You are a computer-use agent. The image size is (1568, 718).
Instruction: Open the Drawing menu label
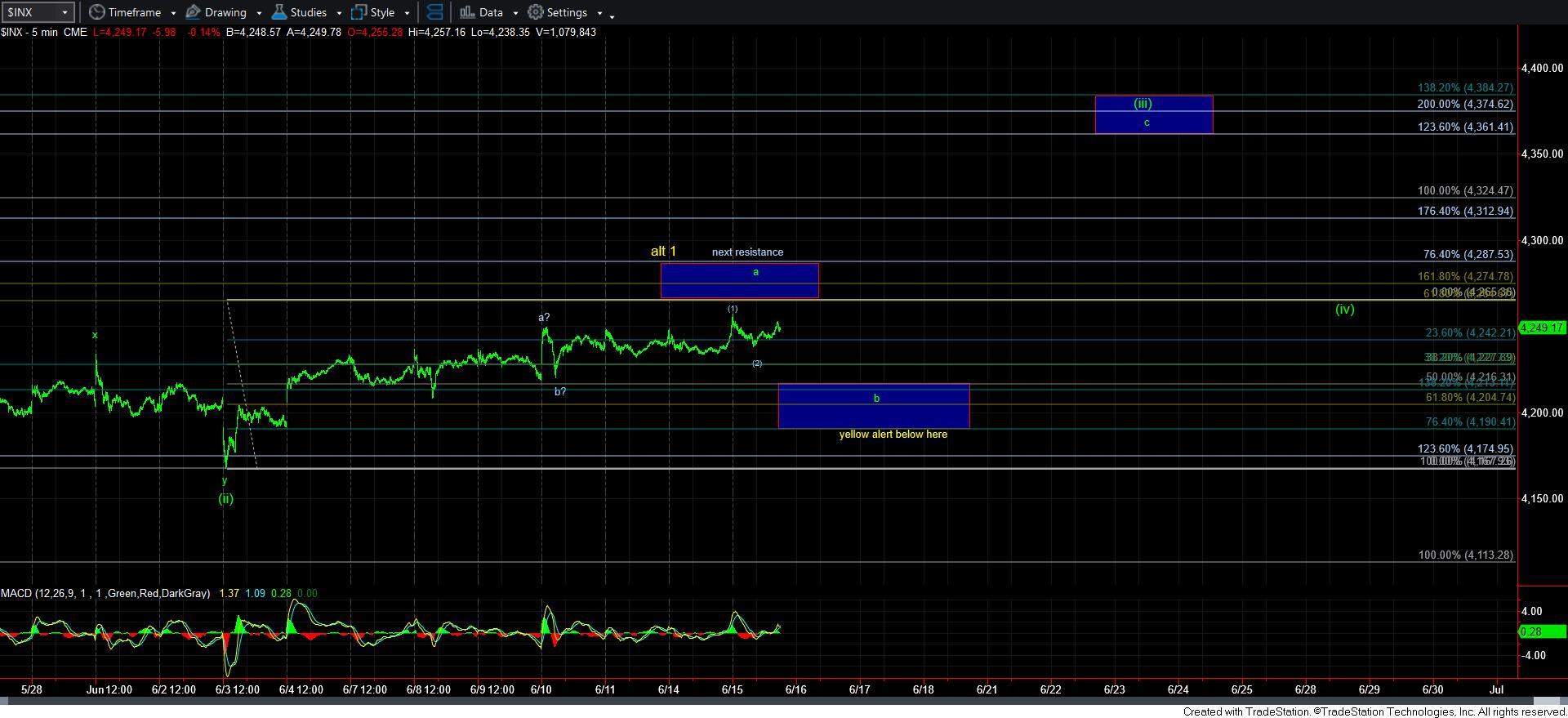(225, 12)
